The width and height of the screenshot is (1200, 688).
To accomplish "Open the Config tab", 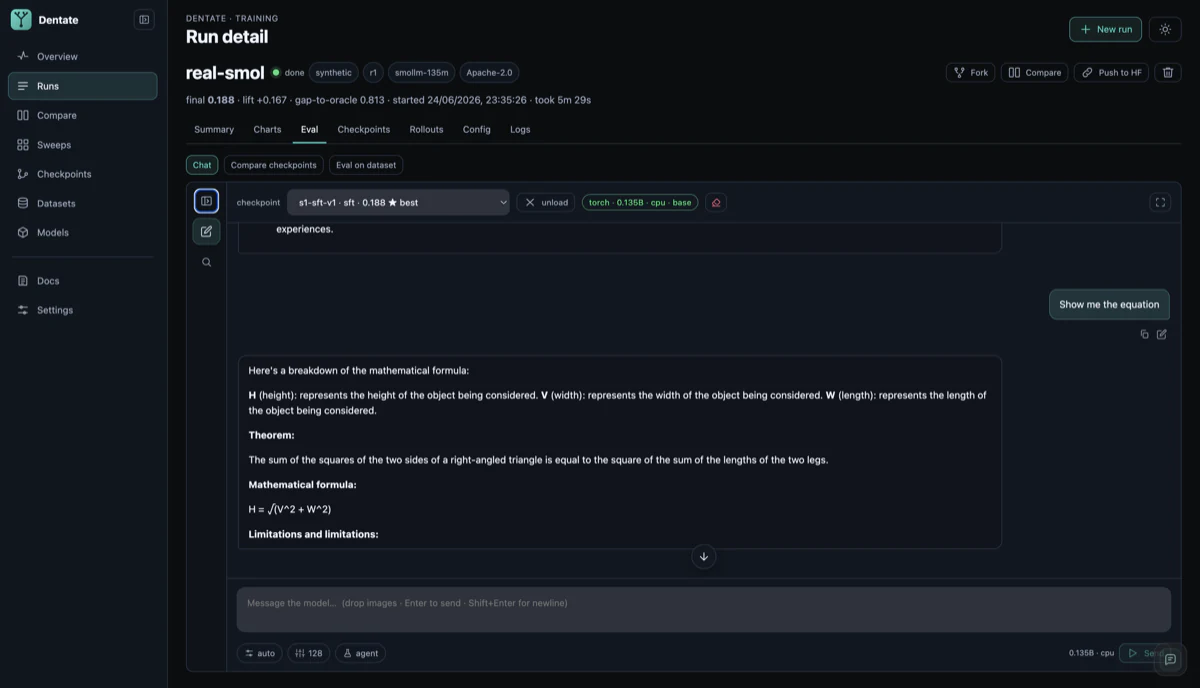I will 476,130.
